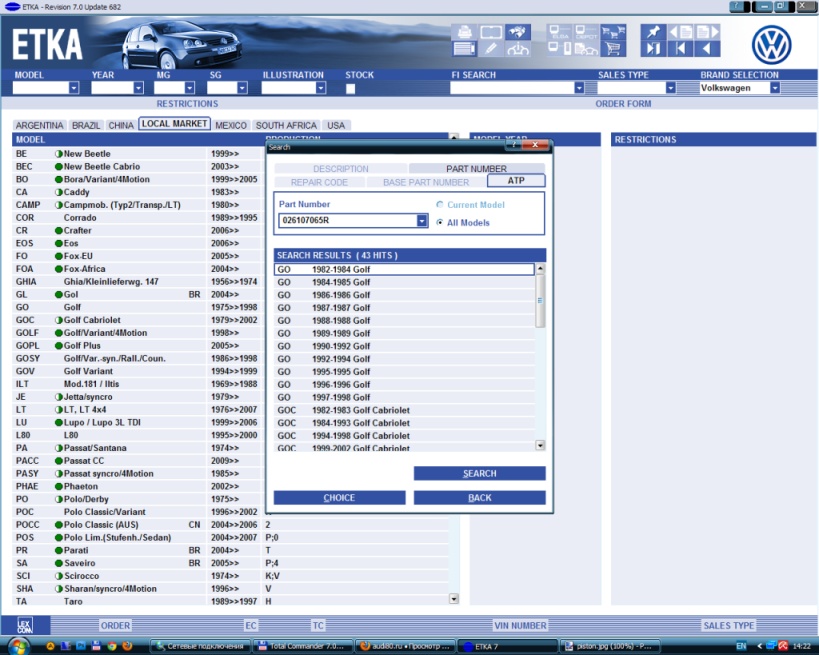
Task: Click the BACK button
Action: [x=479, y=498]
